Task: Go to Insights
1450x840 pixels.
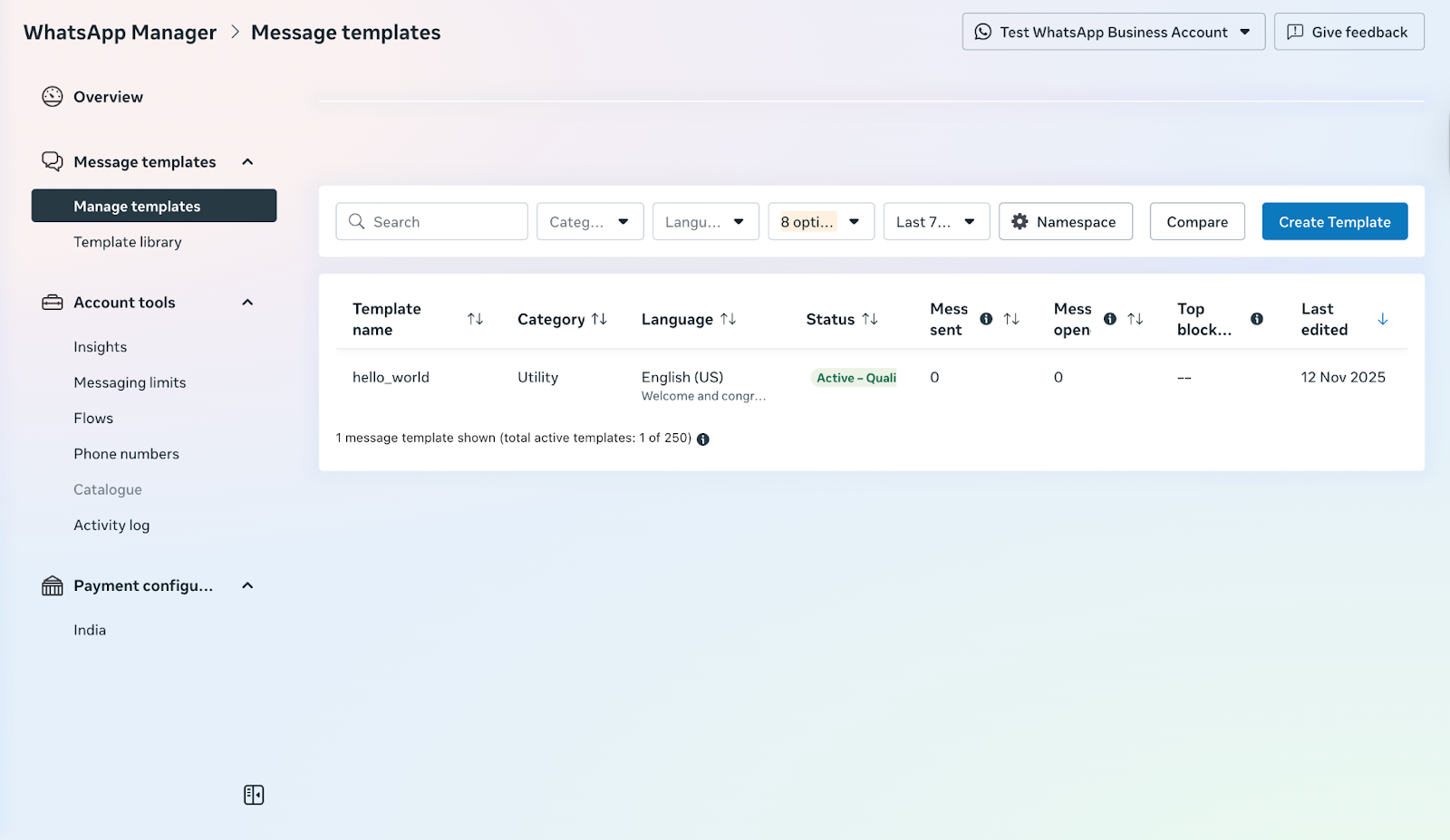Action: pyautogui.click(x=101, y=347)
